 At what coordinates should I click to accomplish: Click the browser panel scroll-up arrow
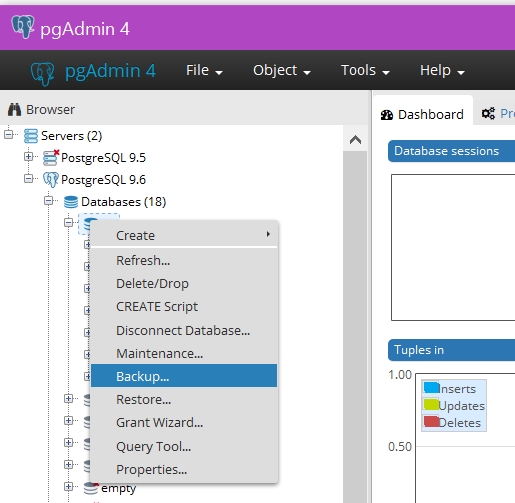(355, 139)
